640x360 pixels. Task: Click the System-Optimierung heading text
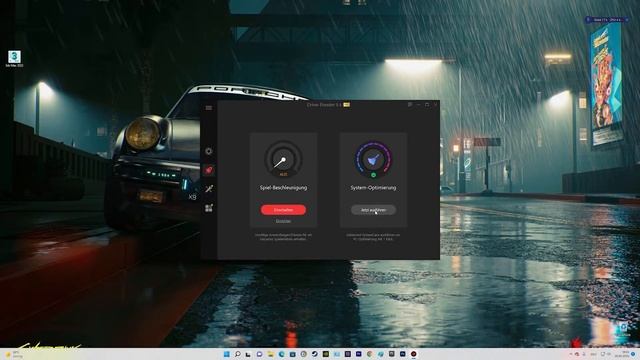[373, 188]
